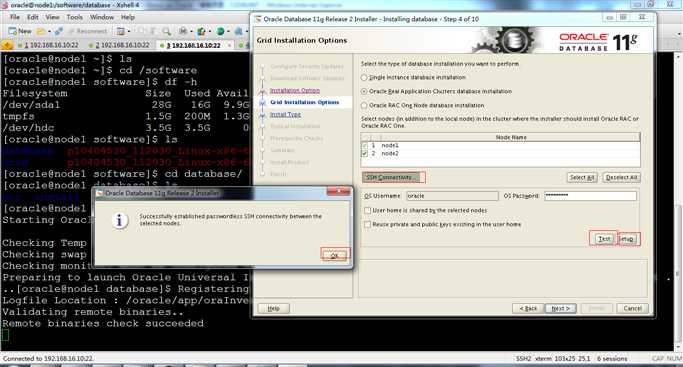
Task: Click the SSH2 status bar entry
Action: [523, 359]
